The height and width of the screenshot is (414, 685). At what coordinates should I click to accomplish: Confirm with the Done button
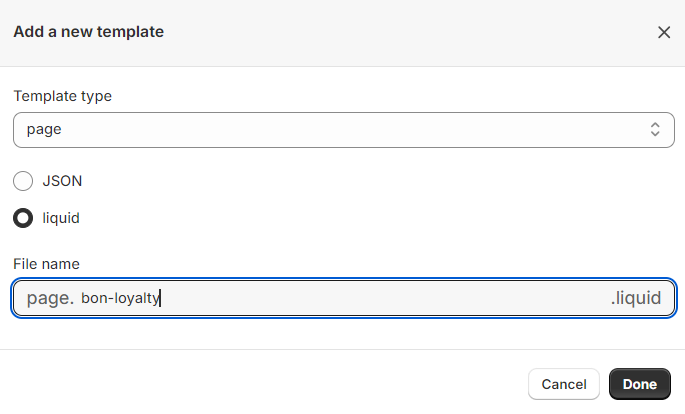click(639, 384)
